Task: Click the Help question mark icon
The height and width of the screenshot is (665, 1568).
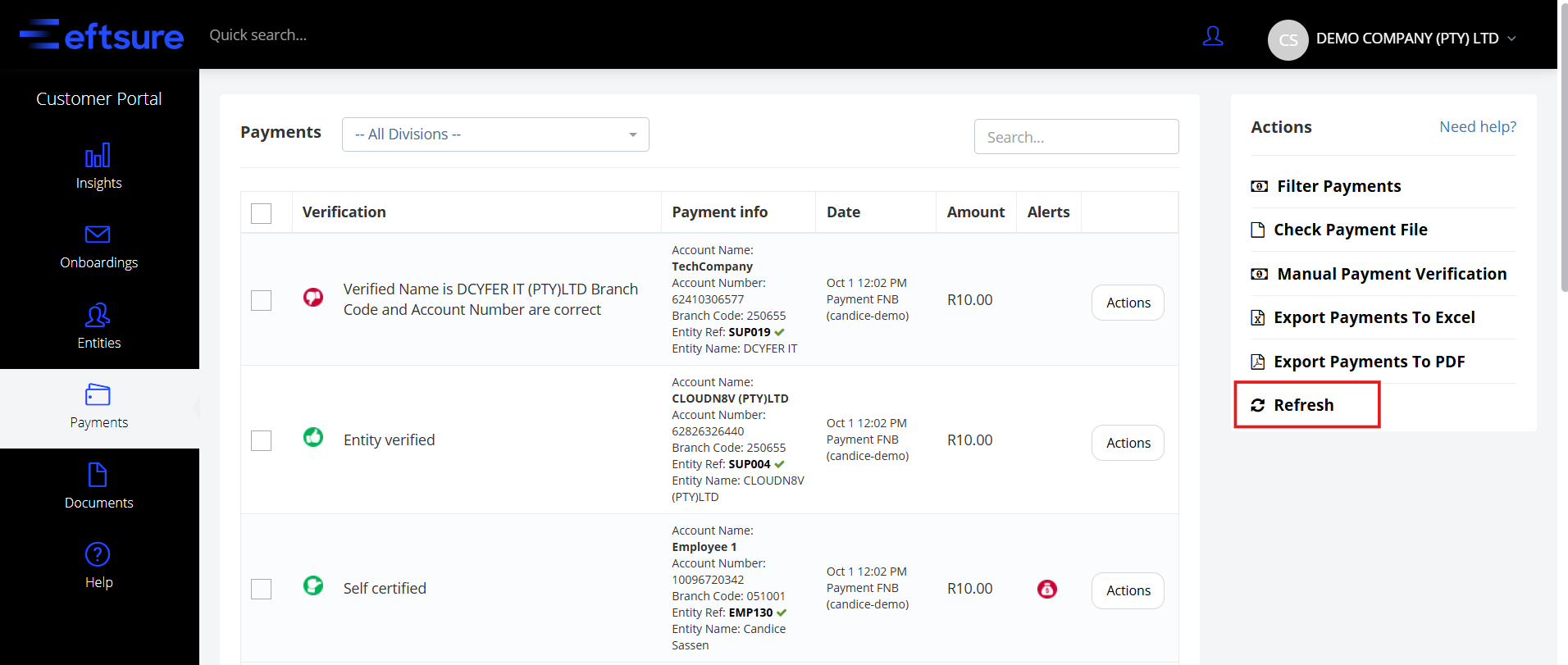Action: pyautogui.click(x=98, y=555)
